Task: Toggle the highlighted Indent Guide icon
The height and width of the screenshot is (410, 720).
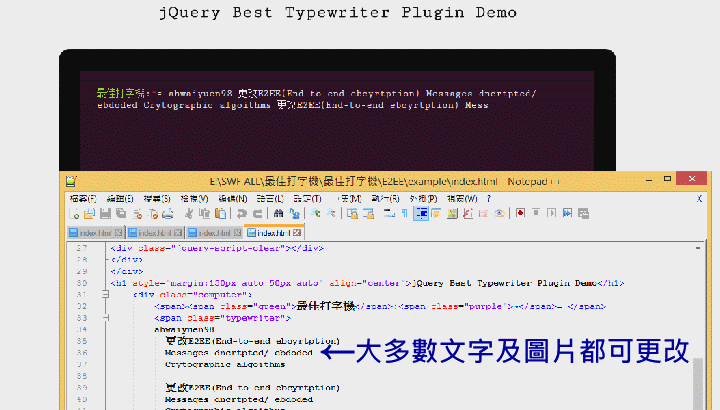Action: click(421, 213)
